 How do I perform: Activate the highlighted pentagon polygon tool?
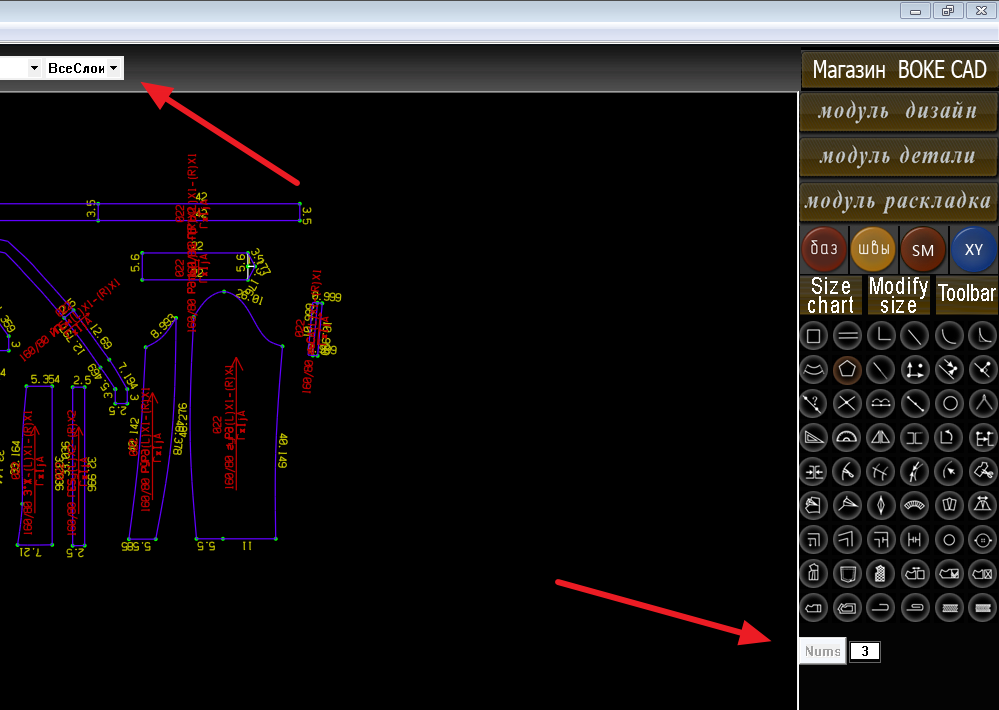(x=847, y=370)
